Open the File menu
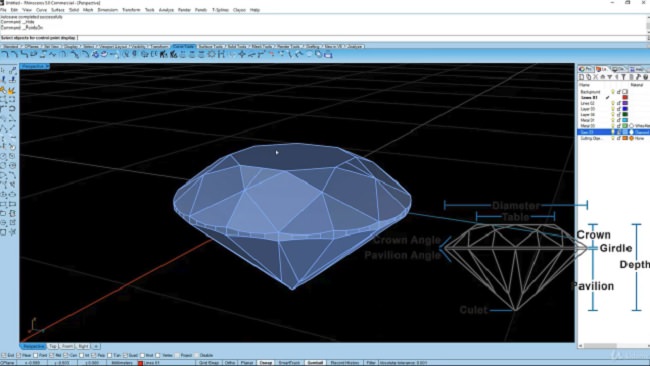Screen dimensions: 650x366 [x=3, y=10]
